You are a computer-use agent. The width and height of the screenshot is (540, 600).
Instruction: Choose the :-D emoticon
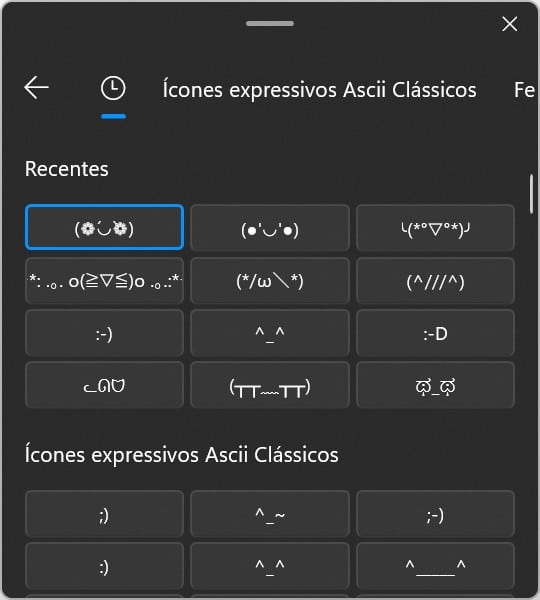click(435, 333)
